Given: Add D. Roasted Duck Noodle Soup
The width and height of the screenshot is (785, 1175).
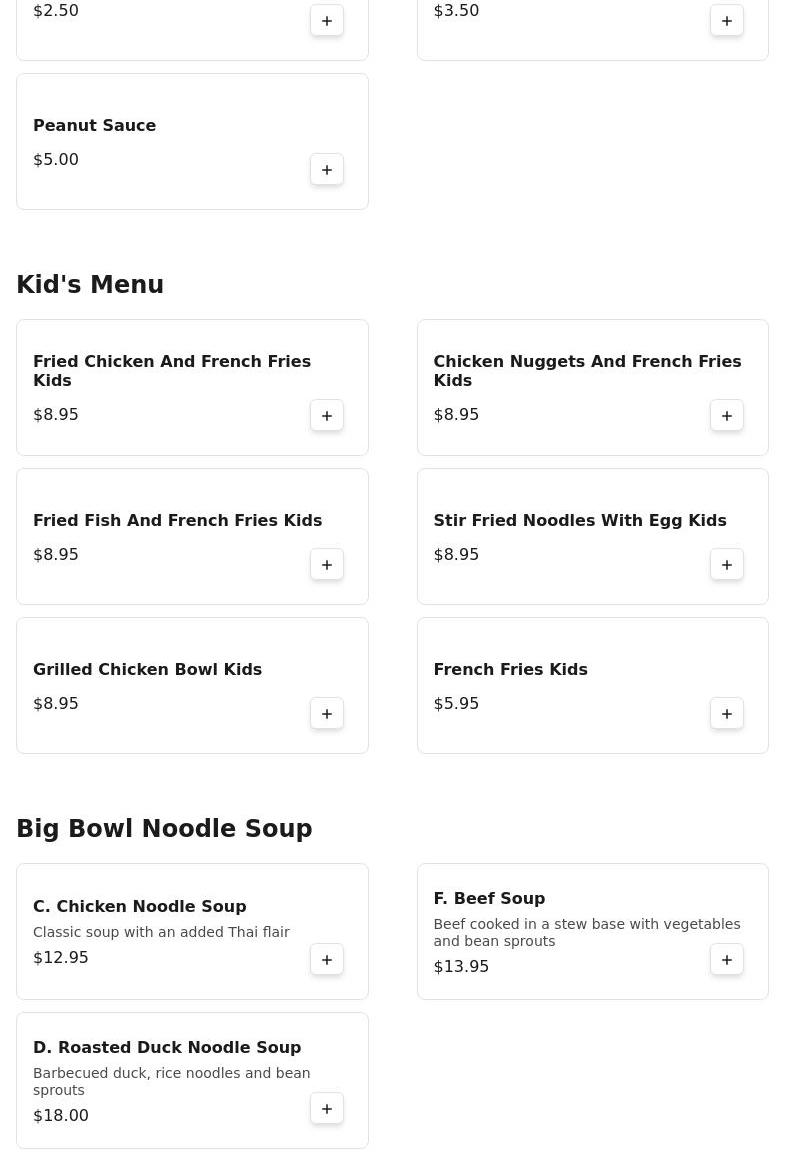Looking at the screenshot, I should click(x=327, y=1109).
